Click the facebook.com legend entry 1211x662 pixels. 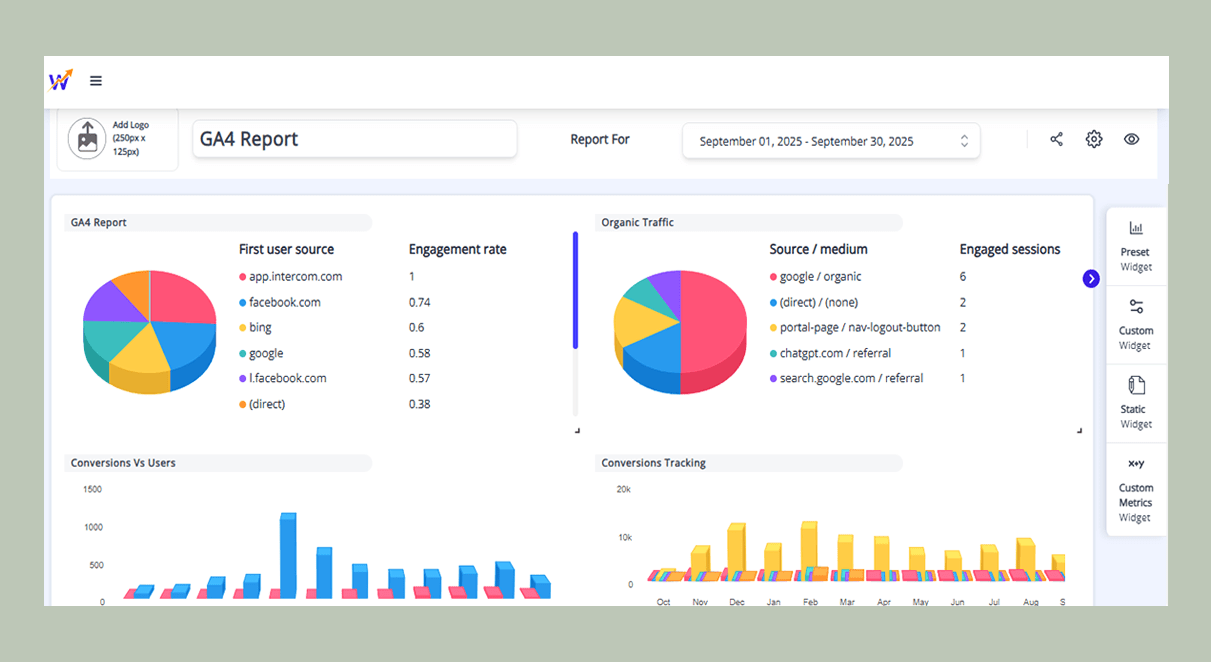pyautogui.click(x=284, y=302)
